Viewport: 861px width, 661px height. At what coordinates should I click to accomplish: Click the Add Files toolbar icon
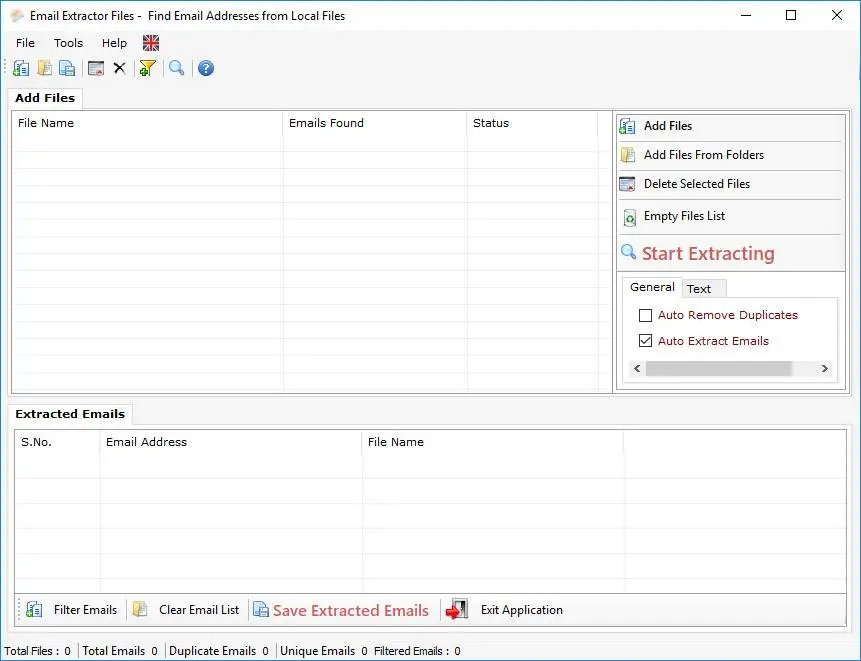[x=21, y=69]
